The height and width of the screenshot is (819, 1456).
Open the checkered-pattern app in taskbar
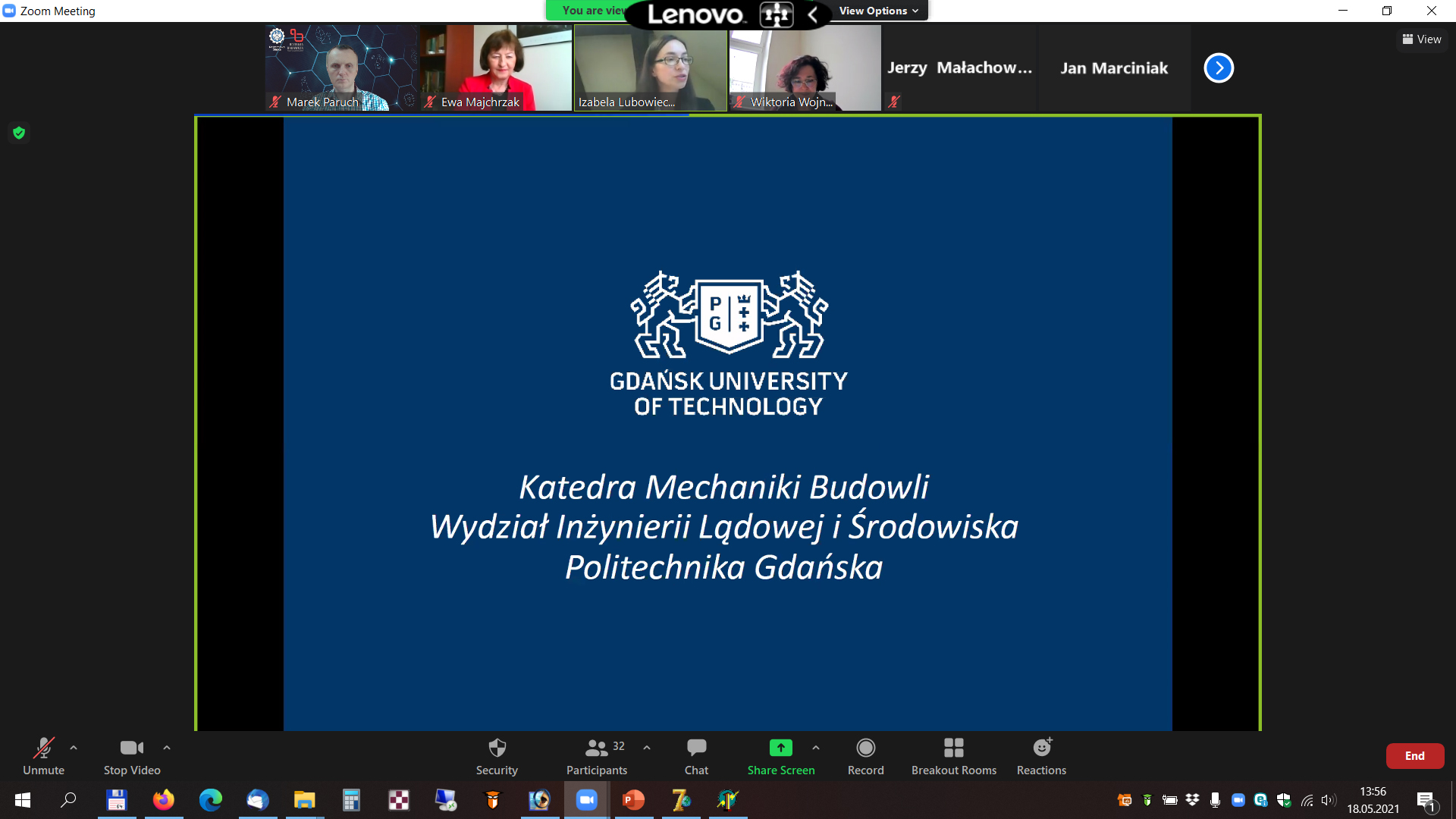[398, 800]
